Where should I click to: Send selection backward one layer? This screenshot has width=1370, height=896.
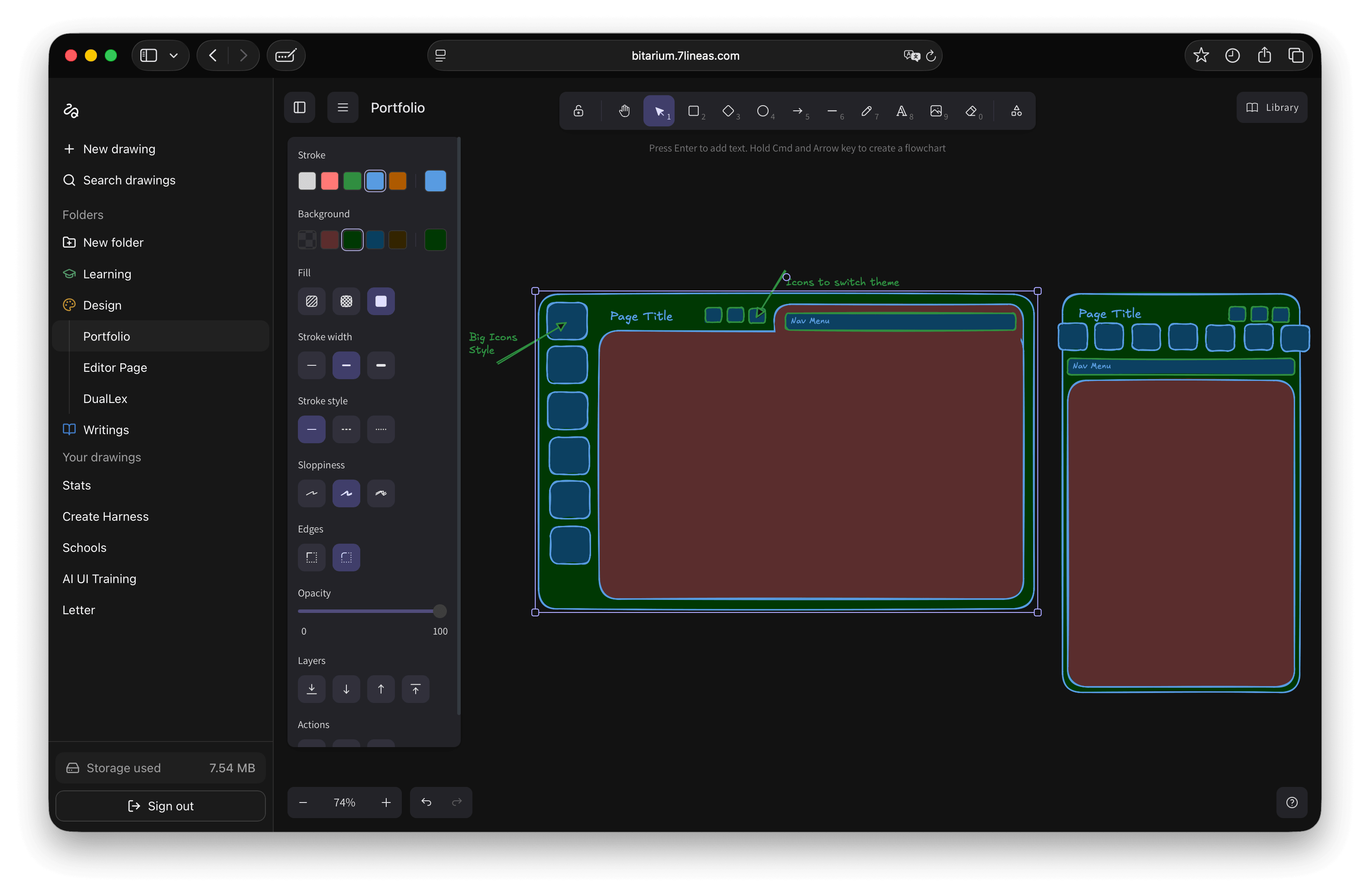coord(346,689)
